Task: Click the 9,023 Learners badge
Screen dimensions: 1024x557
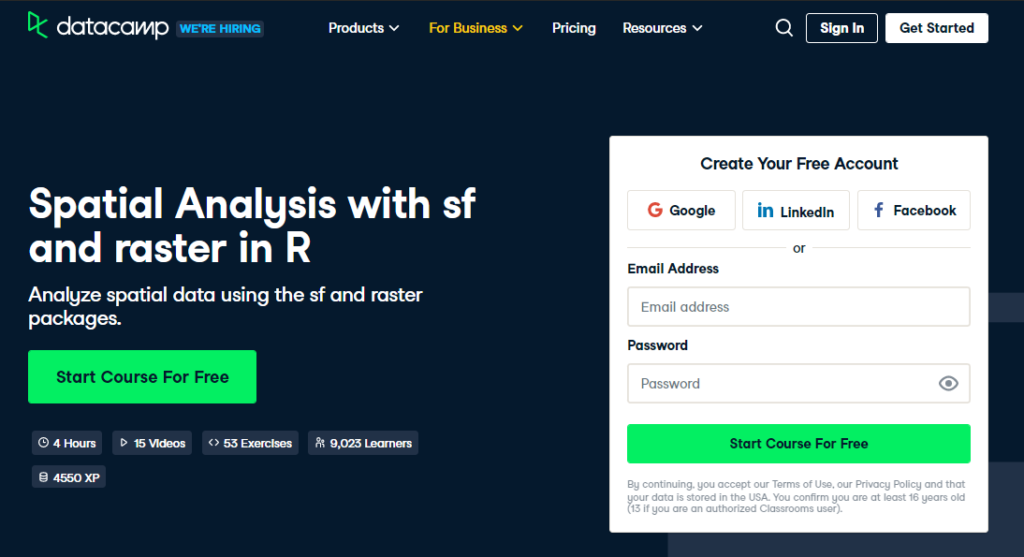Action: click(x=363, y=443)
